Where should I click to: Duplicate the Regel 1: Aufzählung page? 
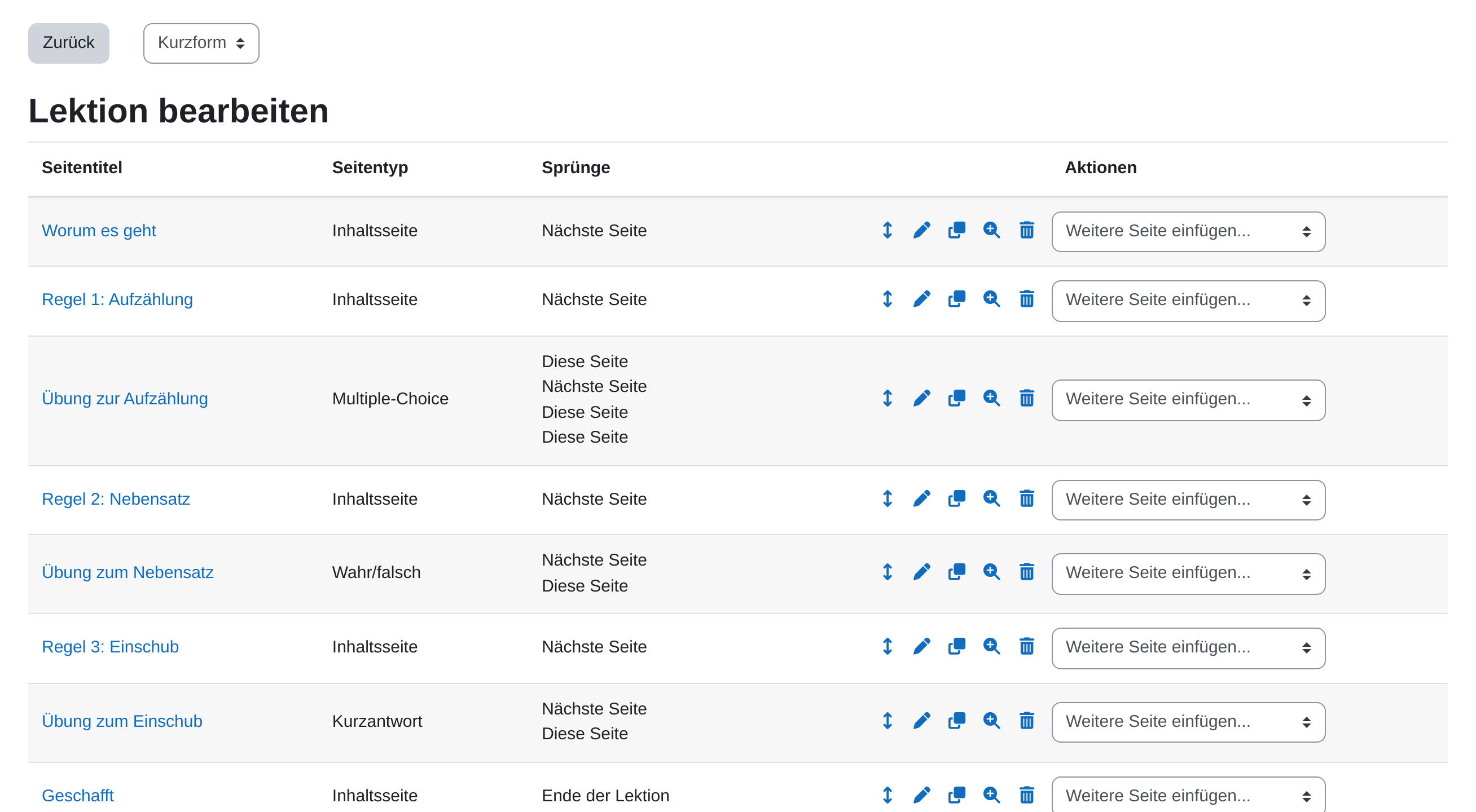(x=956, y=299)
